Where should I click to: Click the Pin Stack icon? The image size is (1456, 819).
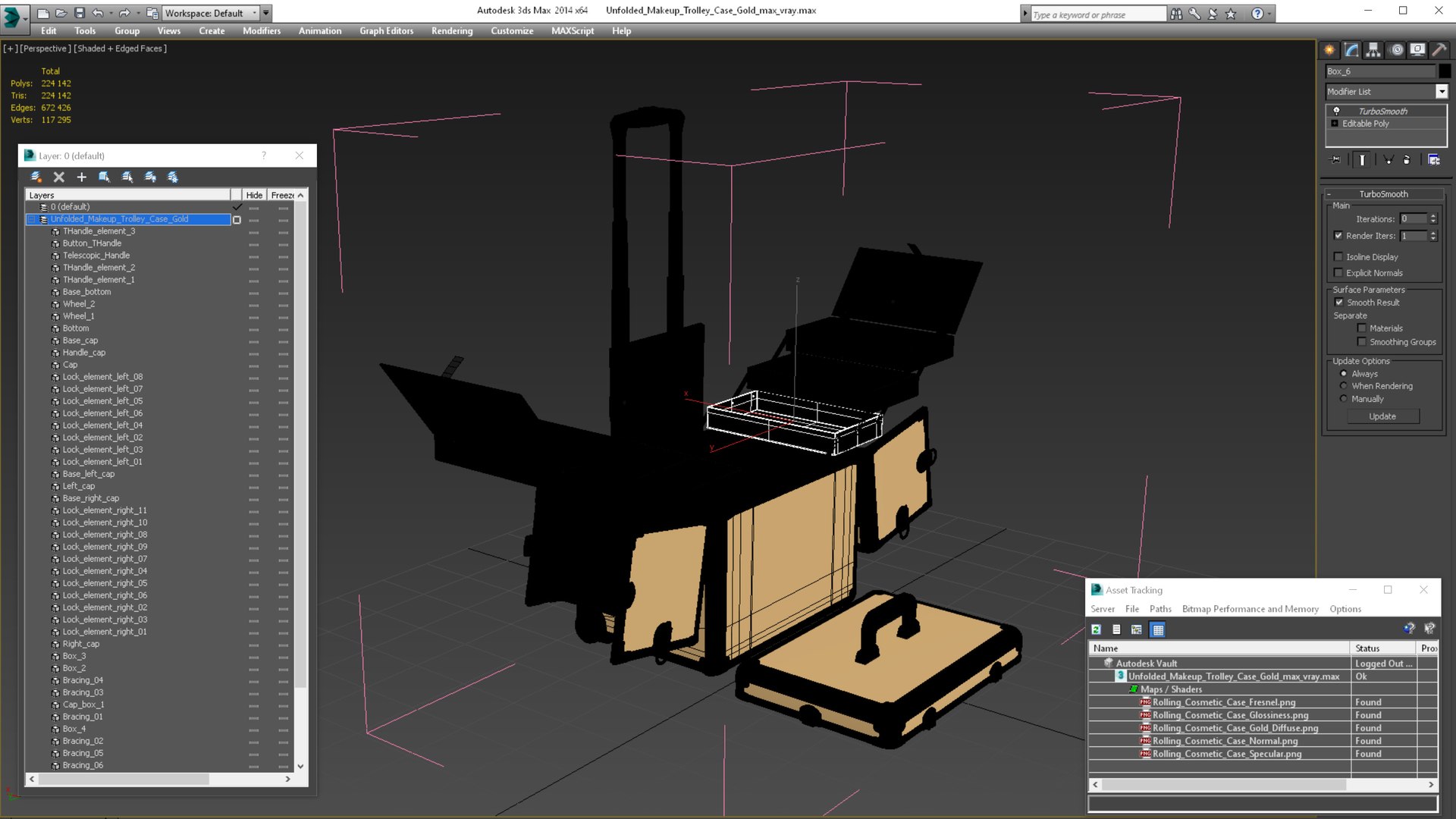click(1335, 160)
